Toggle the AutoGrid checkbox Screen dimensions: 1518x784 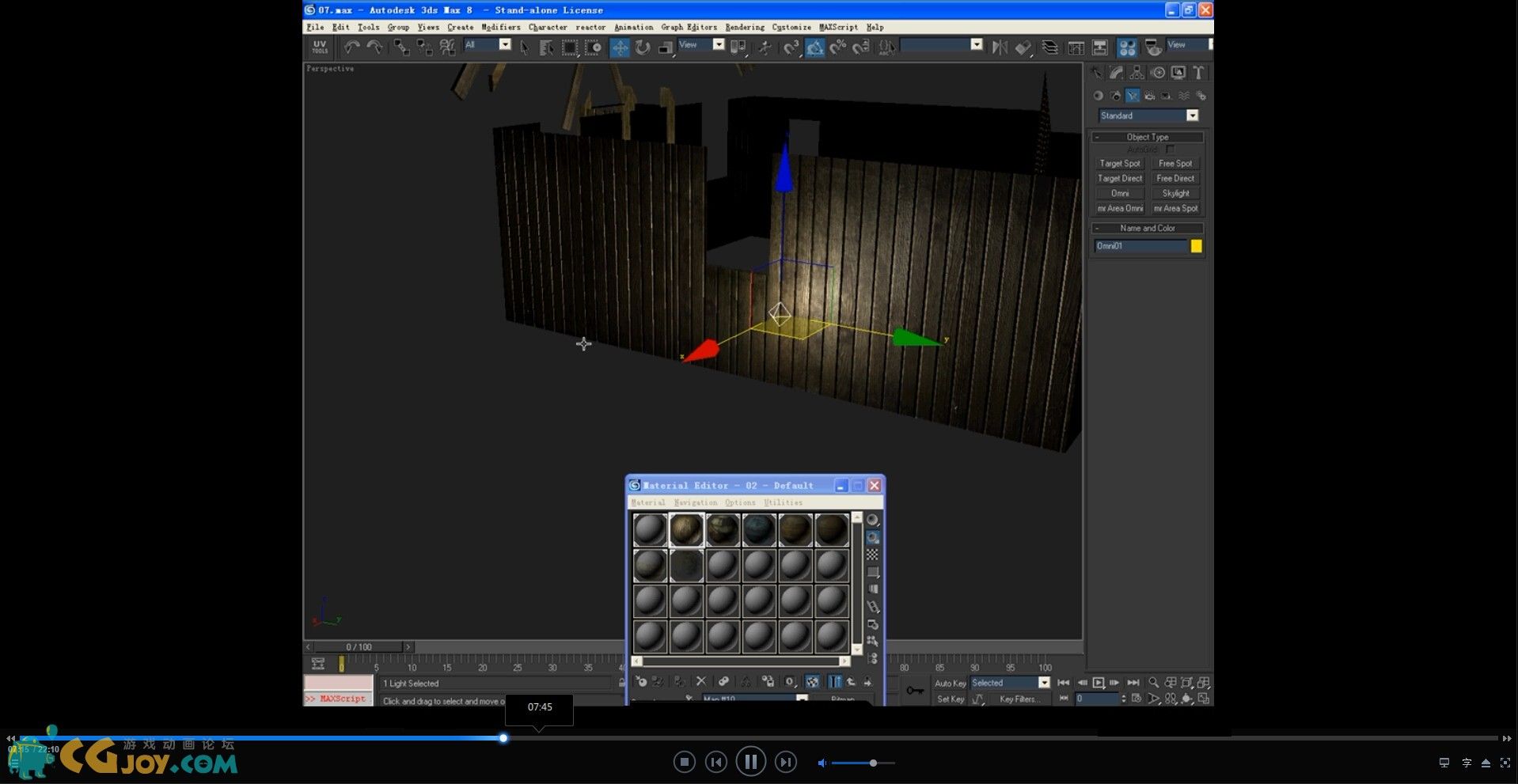tap(1171, 150)
